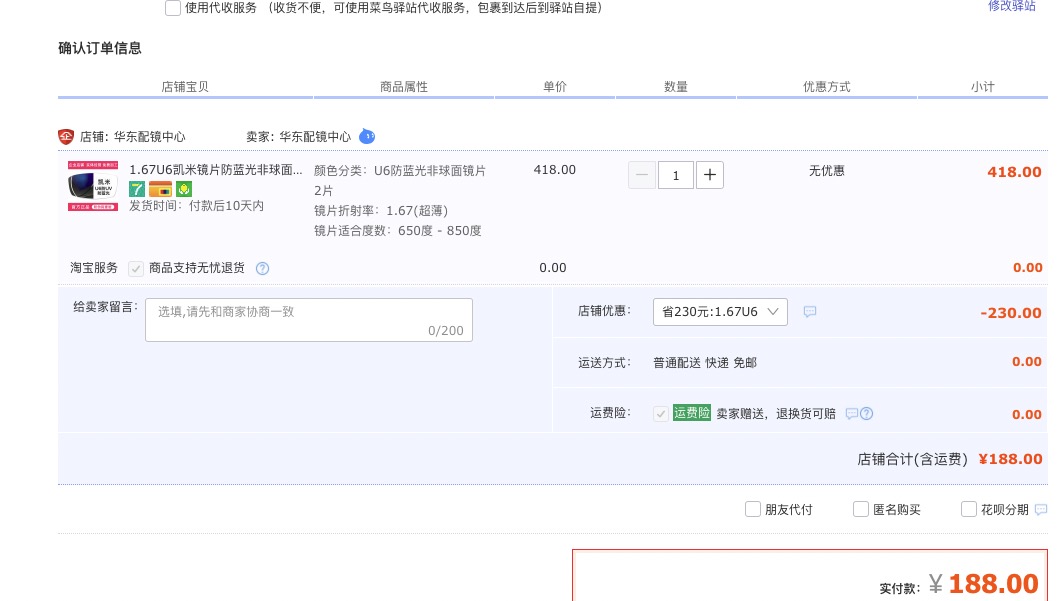Click the quantity input field
The height and width of the screenshot is (601, 1063).
(676, 175)
